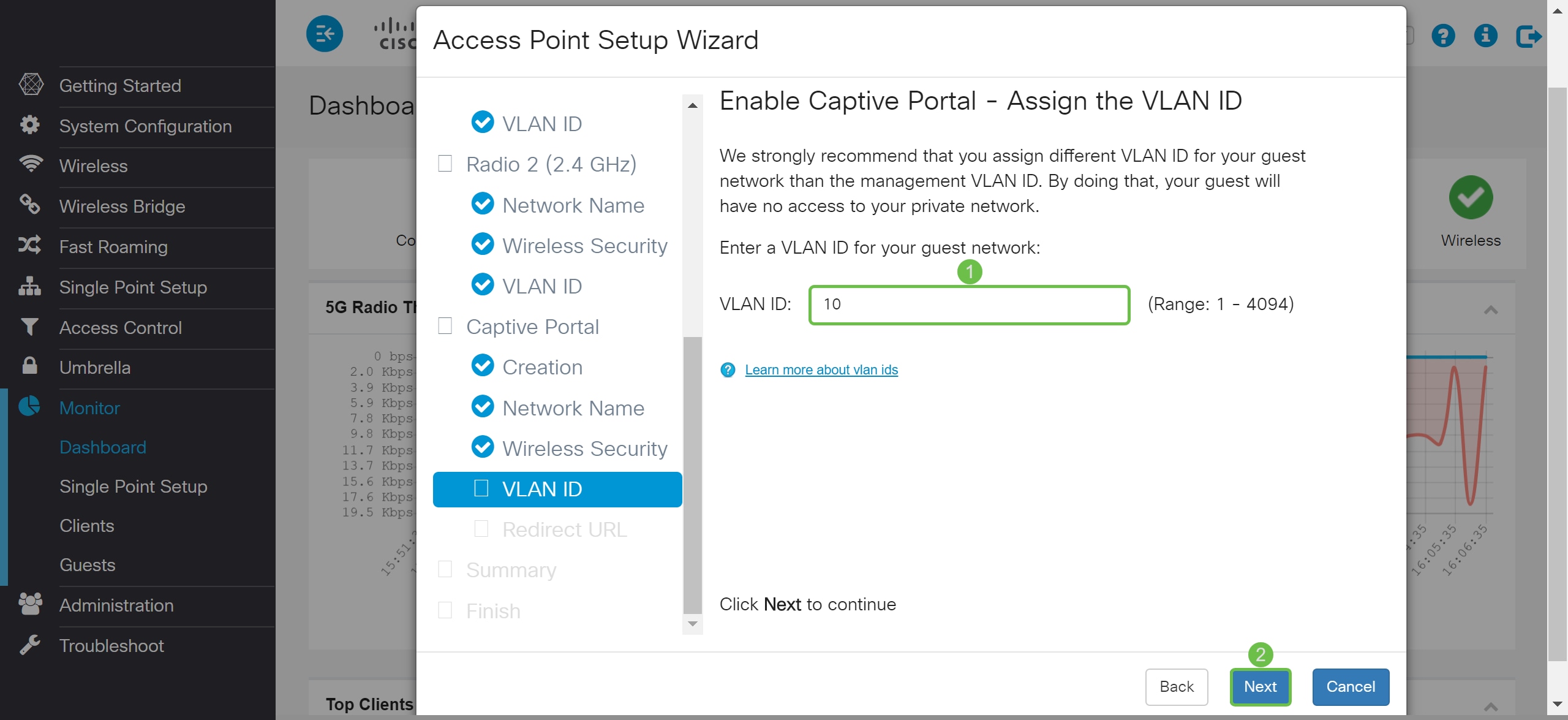Screen dimensions: 1568x720
Task: Open Wireless Bridge in the sidebar
Action: 122,207
